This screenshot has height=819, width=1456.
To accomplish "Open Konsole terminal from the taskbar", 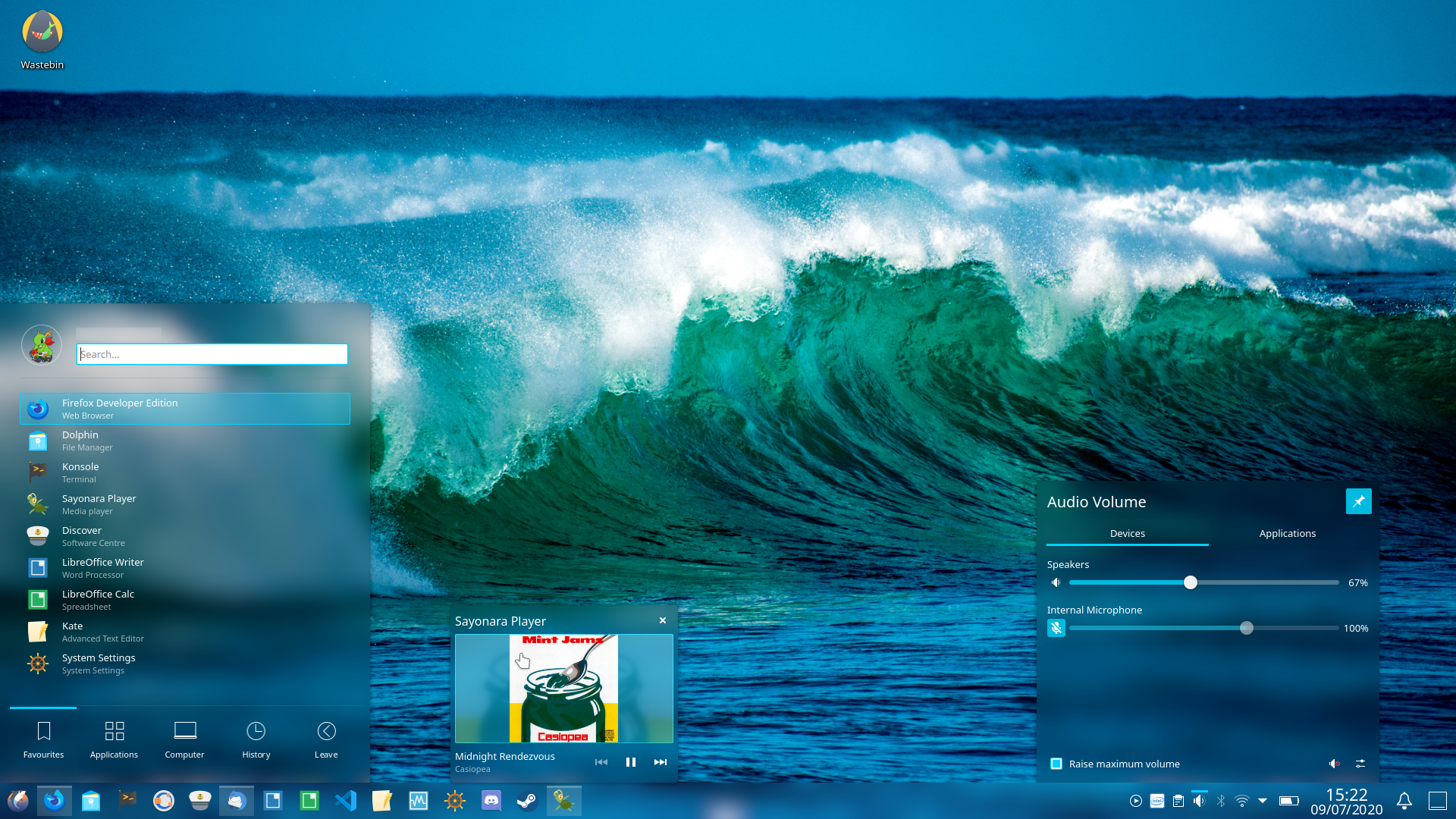I will (127, 801).
